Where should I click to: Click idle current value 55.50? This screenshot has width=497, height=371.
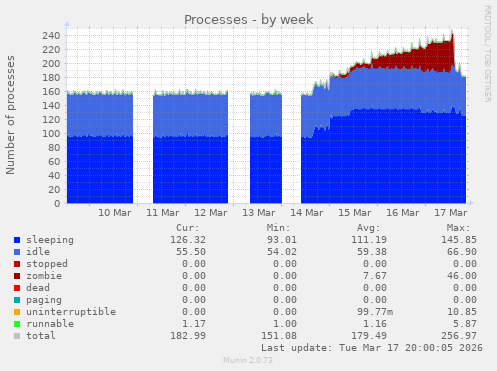tap(191, 252)
